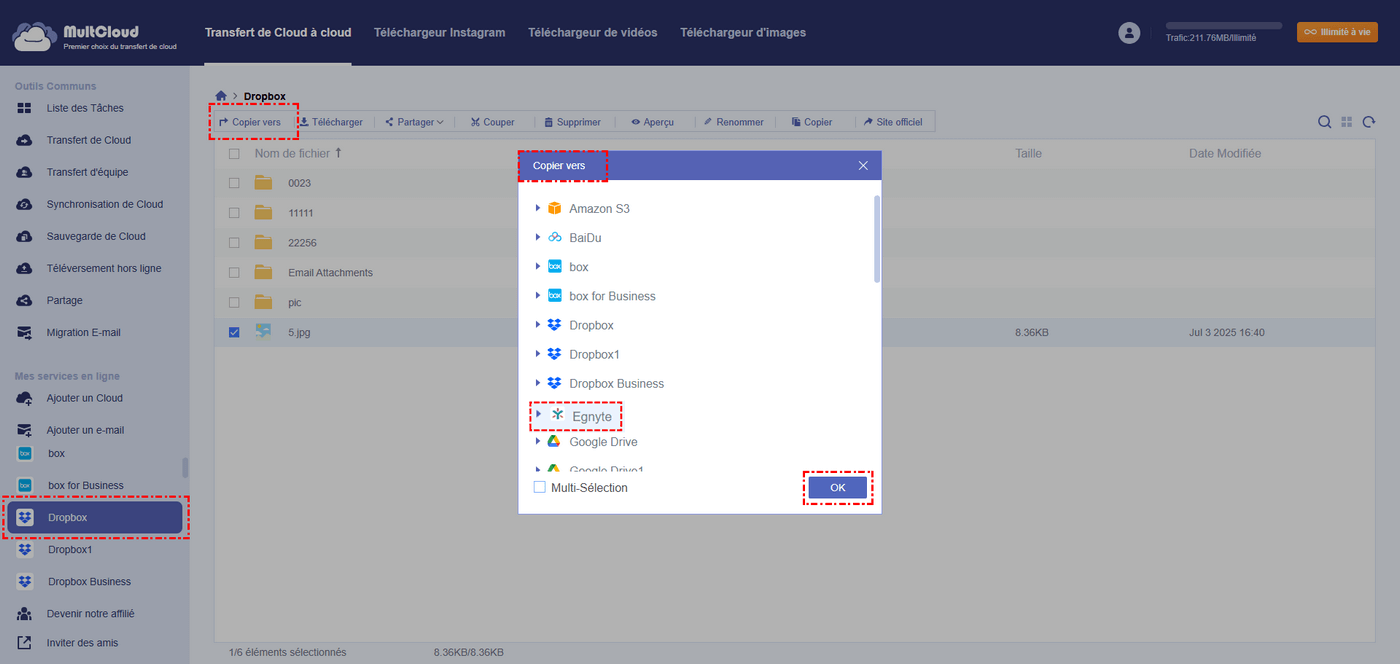Click the MultCloud logo
The image size is (1400, 664).
tap(95, 38)
